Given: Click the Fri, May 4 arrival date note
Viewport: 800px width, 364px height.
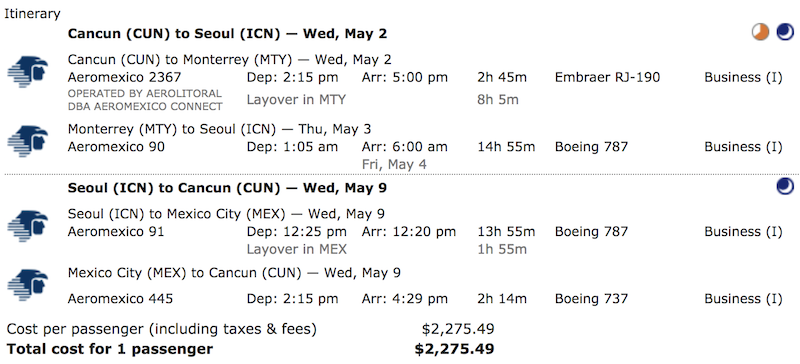Looking at the screenshot, I should tap(394, 164).
